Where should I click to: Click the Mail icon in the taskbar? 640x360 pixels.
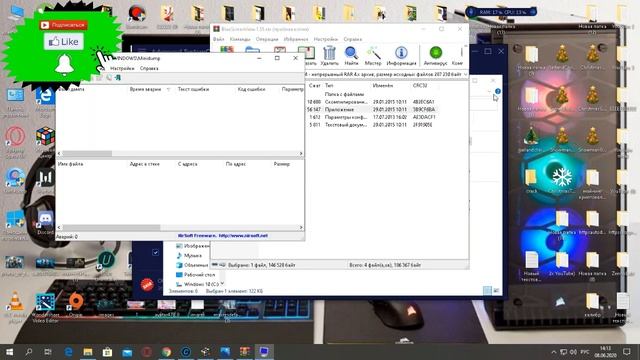pos(127,351)
